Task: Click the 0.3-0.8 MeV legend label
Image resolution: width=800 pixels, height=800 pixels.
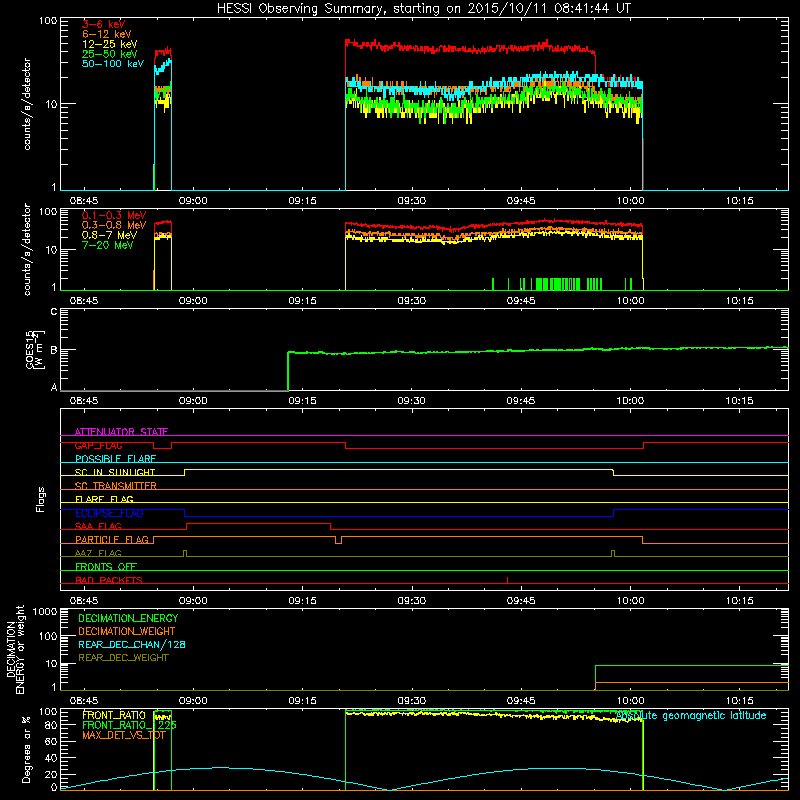Action: click(x=114, y=225)
